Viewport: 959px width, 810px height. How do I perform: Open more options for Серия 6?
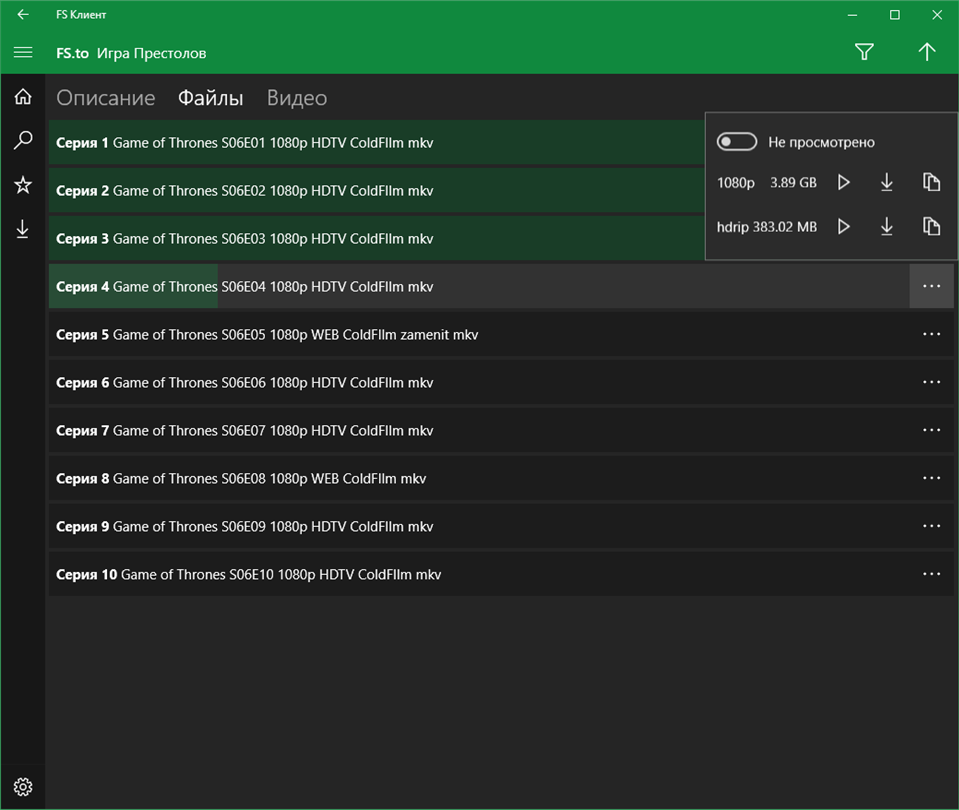pyautogui.click(x=931, y=382)
